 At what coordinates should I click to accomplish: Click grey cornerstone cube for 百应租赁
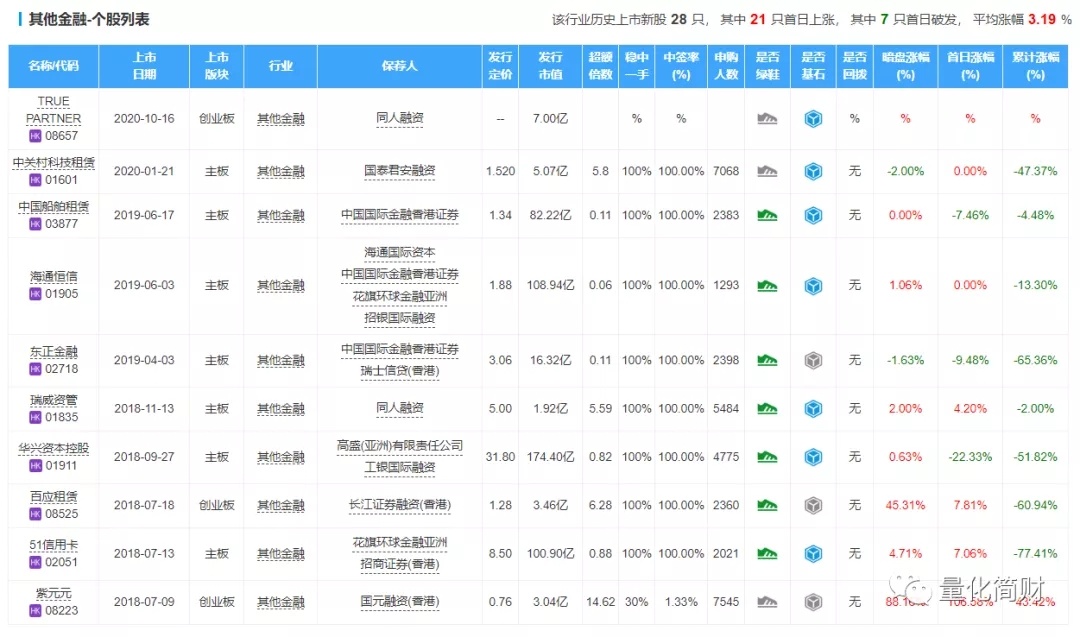coord(813,505)
